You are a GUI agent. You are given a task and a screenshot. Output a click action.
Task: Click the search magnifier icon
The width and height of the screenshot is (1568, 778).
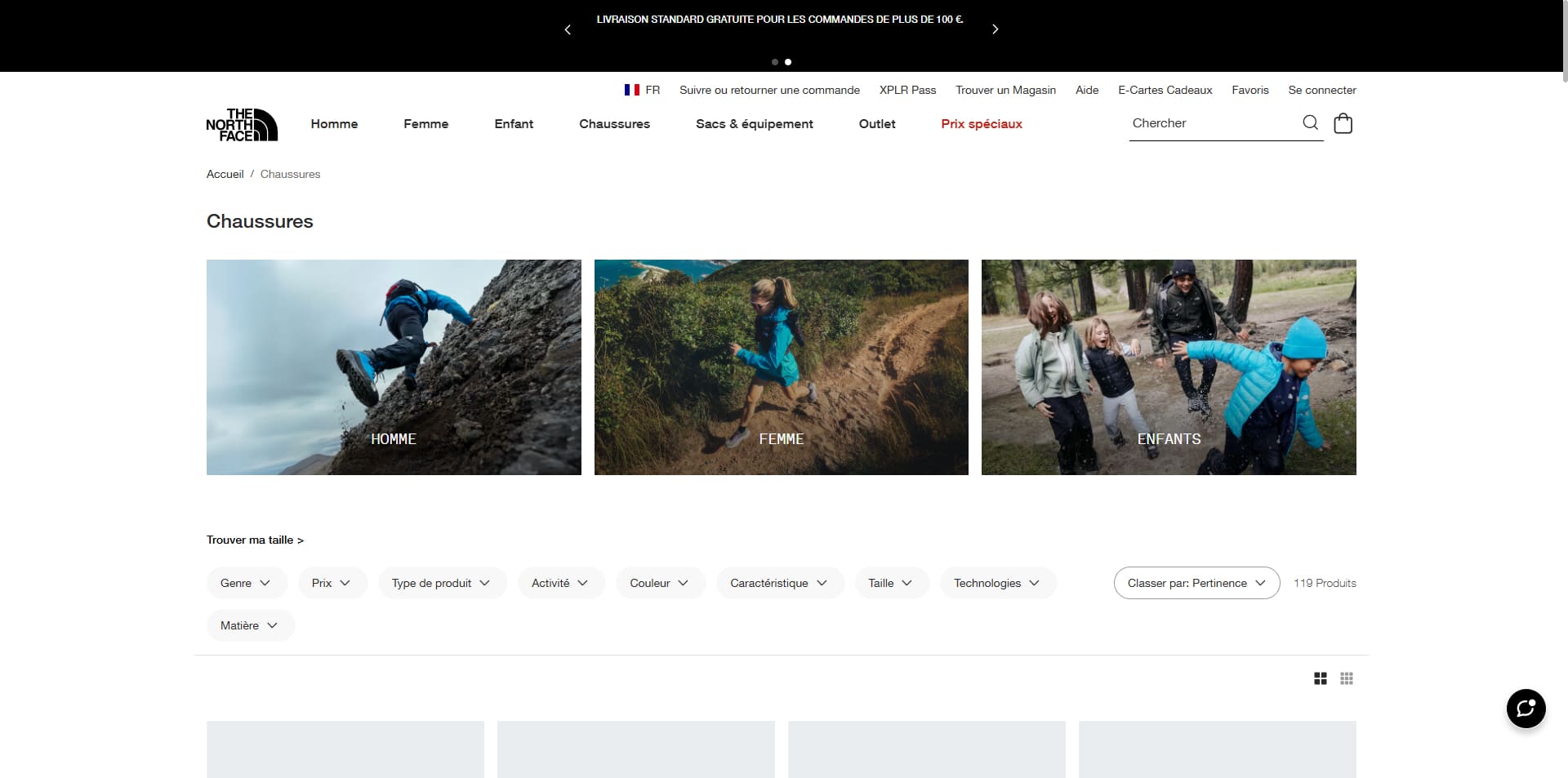[1310, 122]
